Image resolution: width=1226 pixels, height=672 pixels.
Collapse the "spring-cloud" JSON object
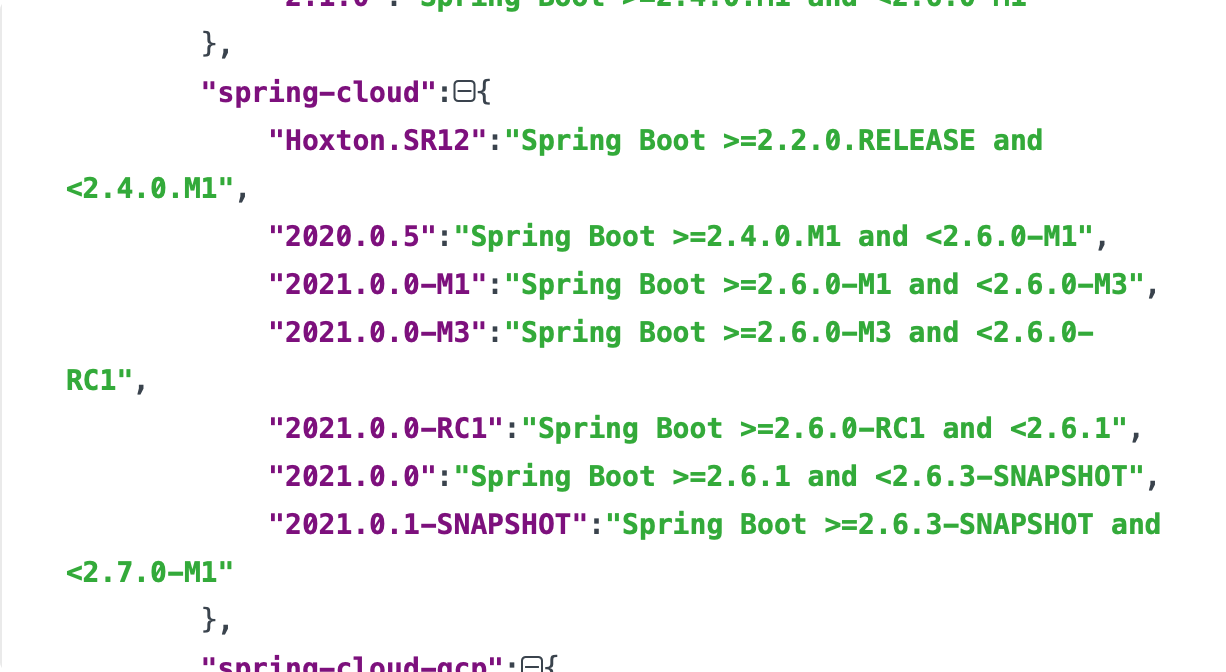462,92
